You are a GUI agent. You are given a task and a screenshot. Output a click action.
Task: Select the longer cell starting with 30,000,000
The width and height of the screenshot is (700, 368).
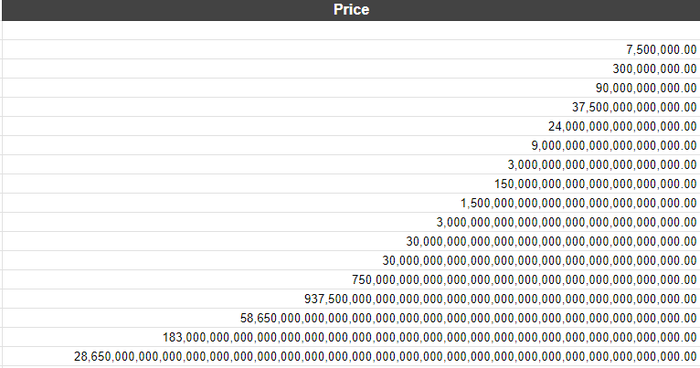coord(351,260)
